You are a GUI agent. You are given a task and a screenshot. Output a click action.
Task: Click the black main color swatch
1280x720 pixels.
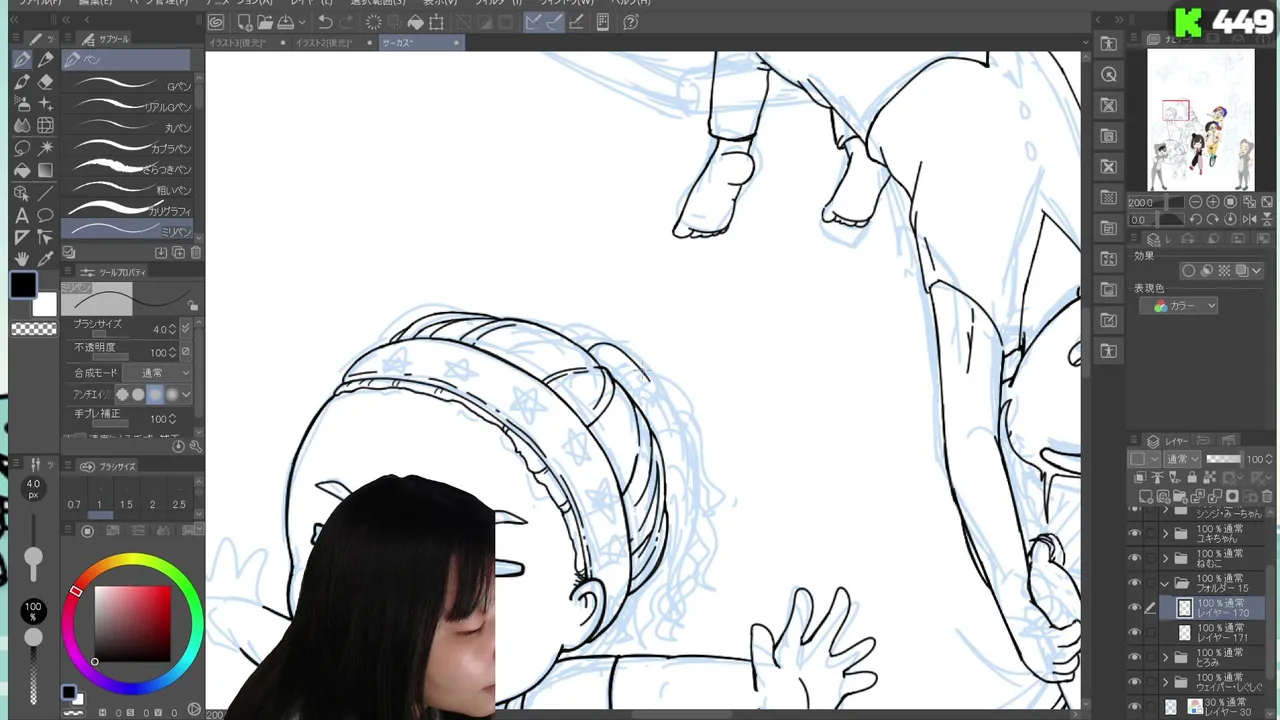tap(24, 285)
